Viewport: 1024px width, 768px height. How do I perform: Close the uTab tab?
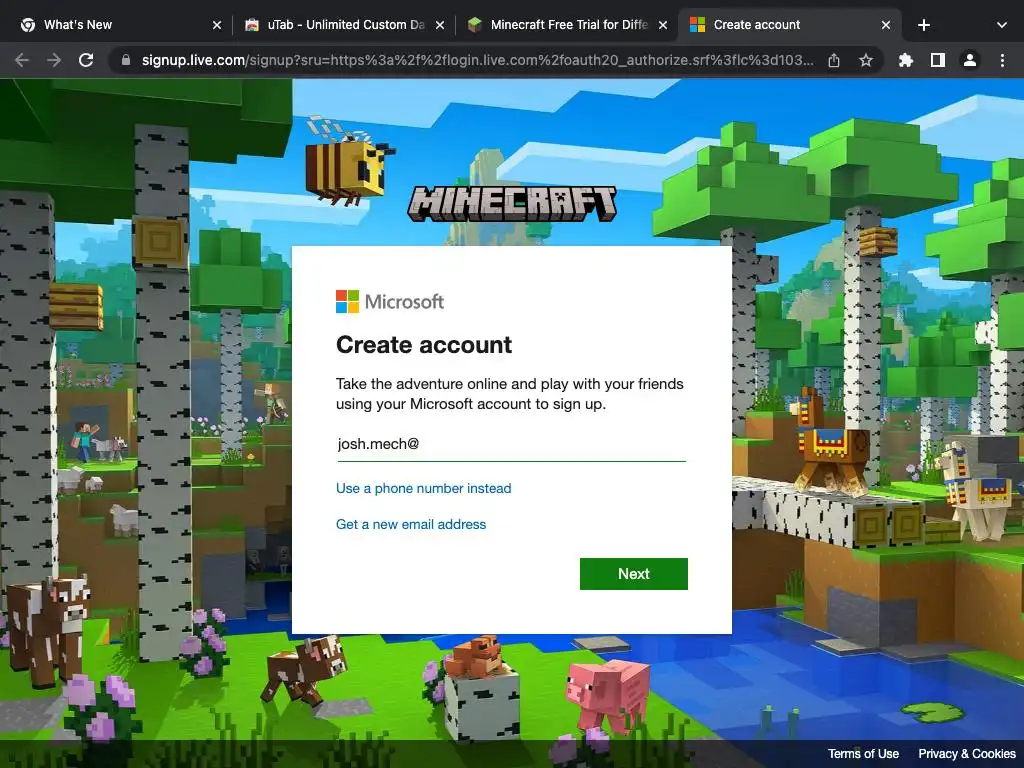coord(440,25)
